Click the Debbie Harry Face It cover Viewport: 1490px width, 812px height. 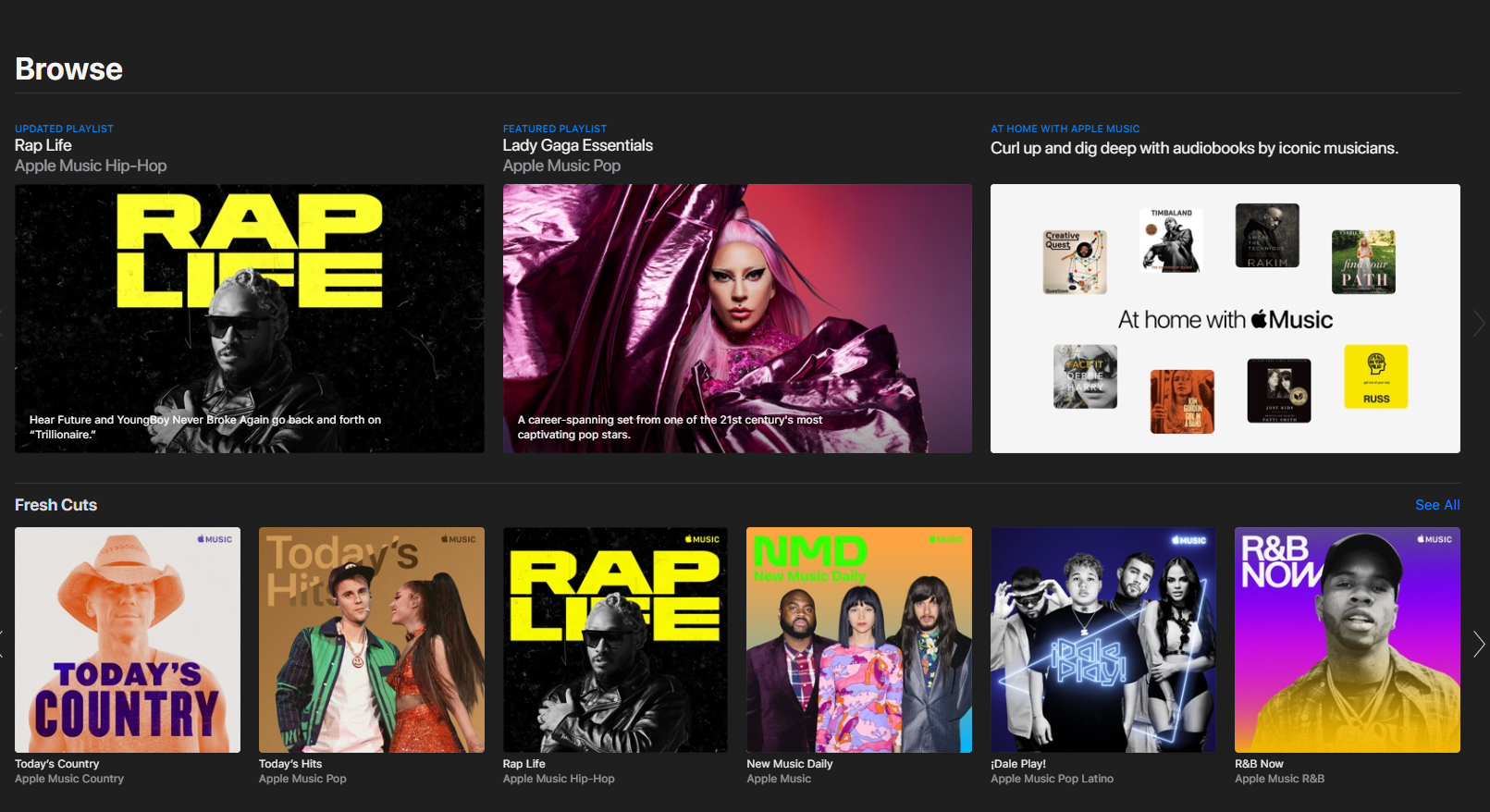point(1085,376)
